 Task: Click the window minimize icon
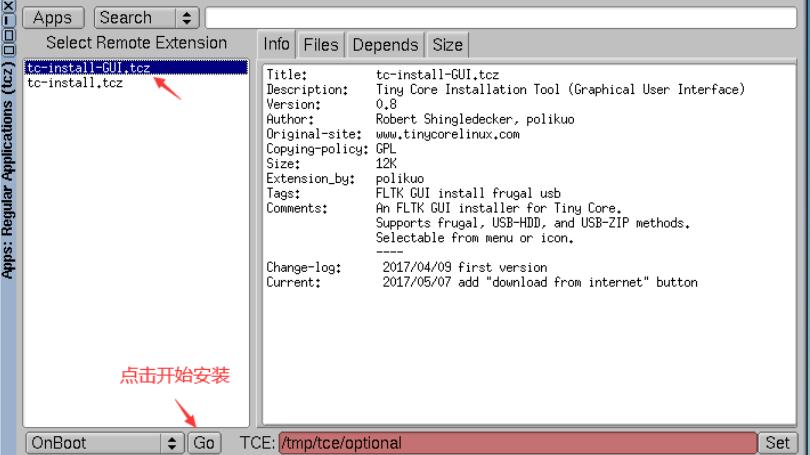[8, 21]
